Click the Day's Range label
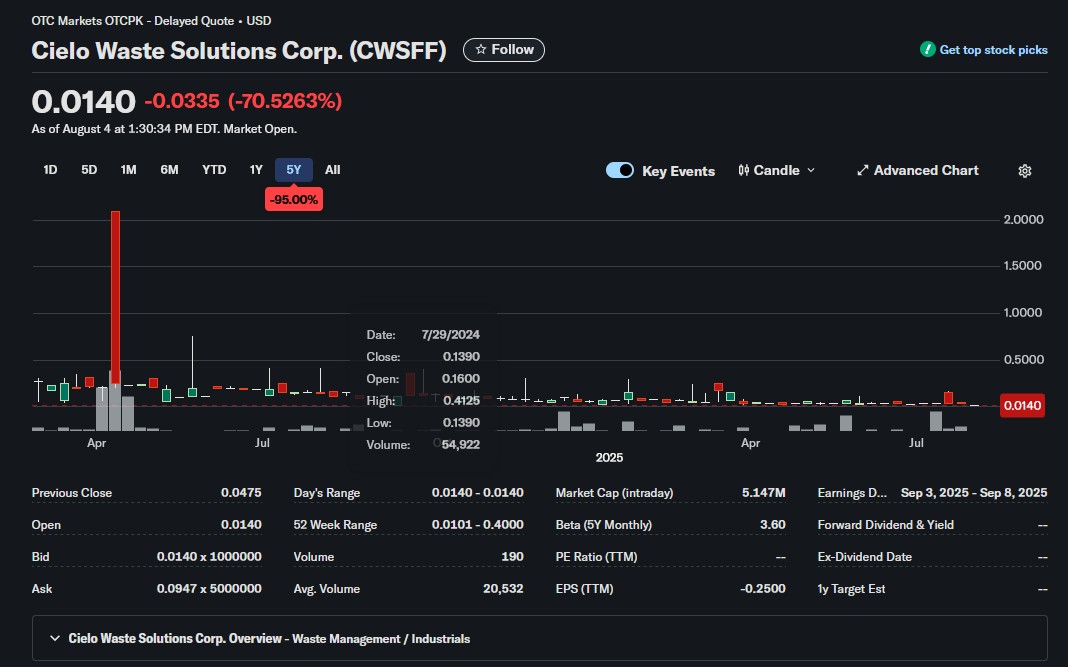 point(327,493)
